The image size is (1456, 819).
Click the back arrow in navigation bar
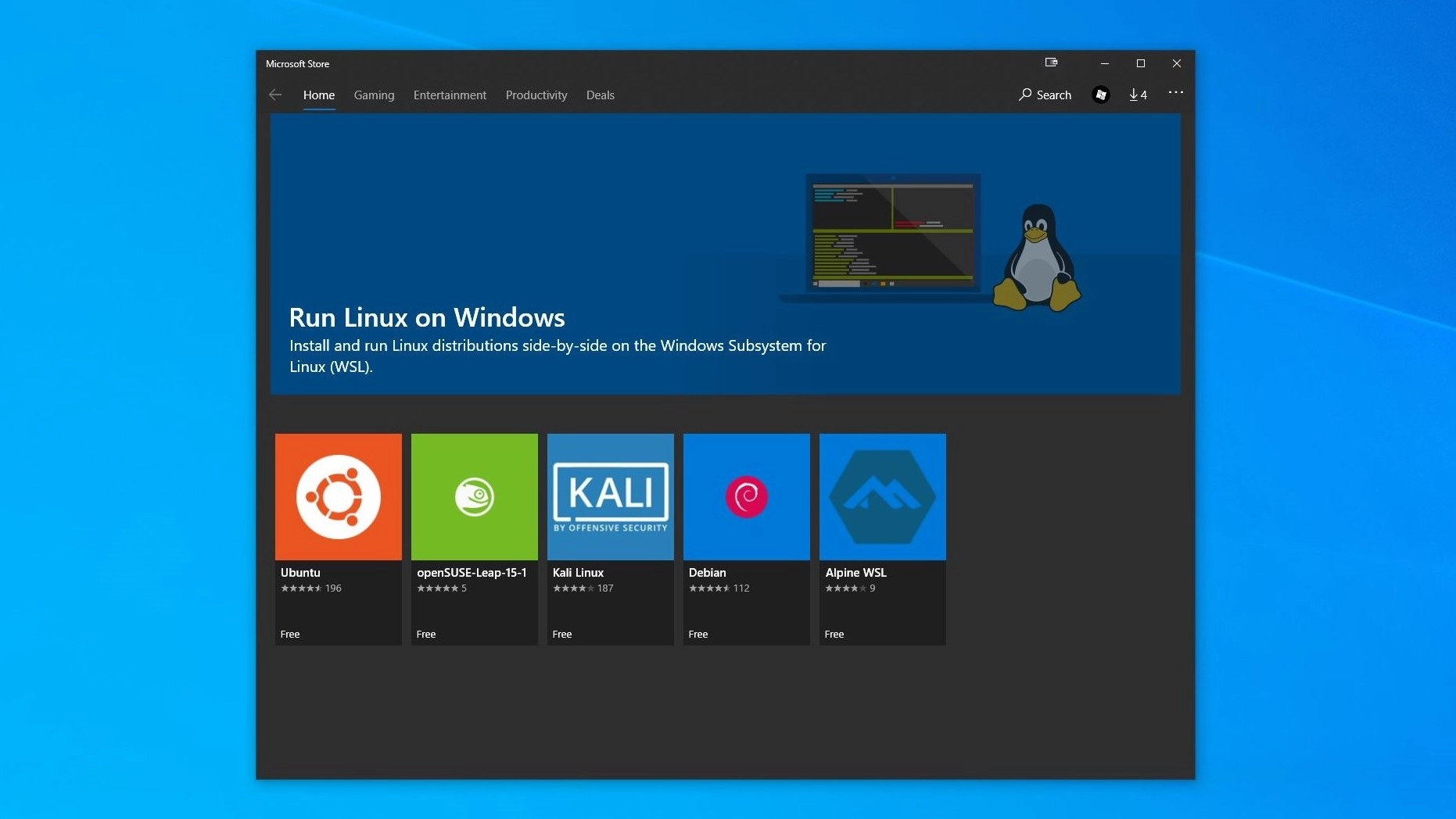click(275, 95)
